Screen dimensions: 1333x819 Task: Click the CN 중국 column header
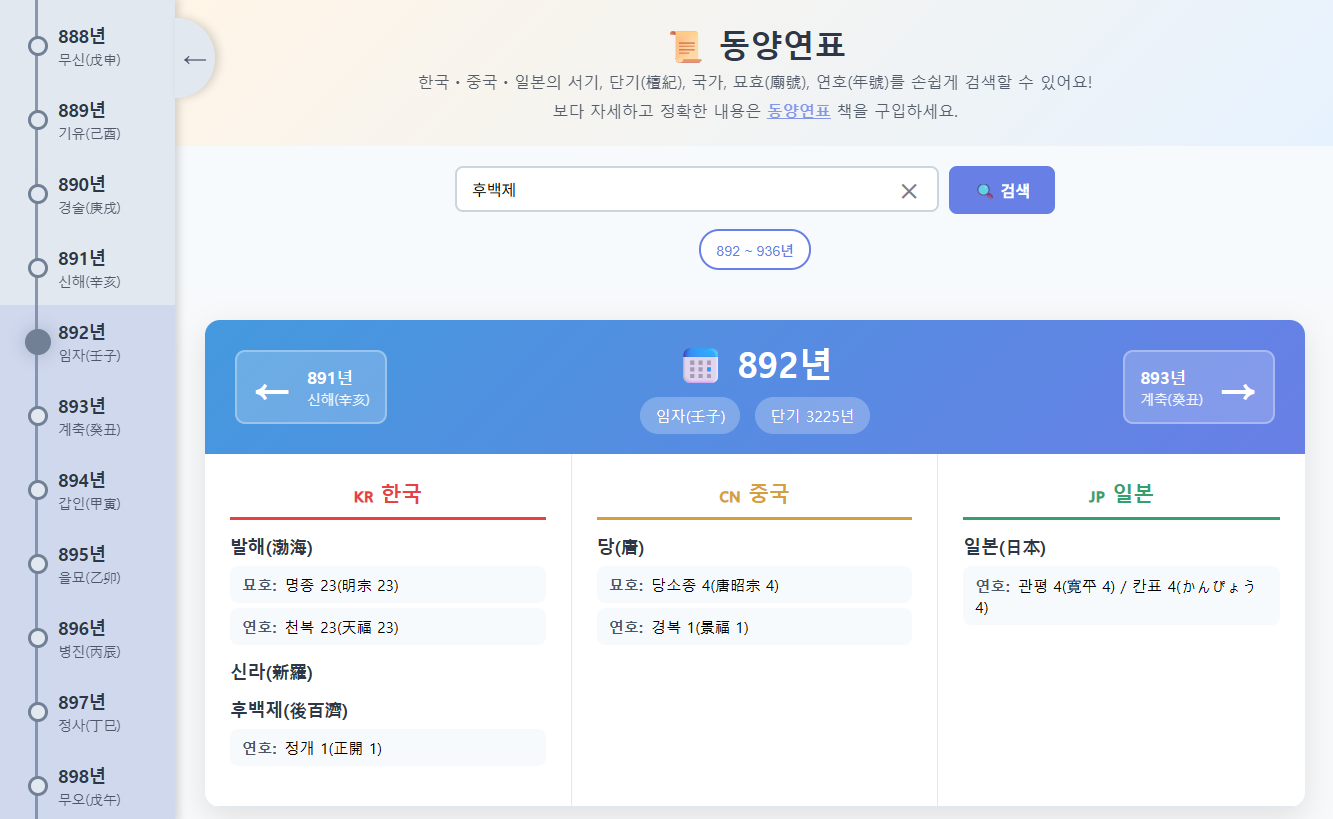click(754, 495)
